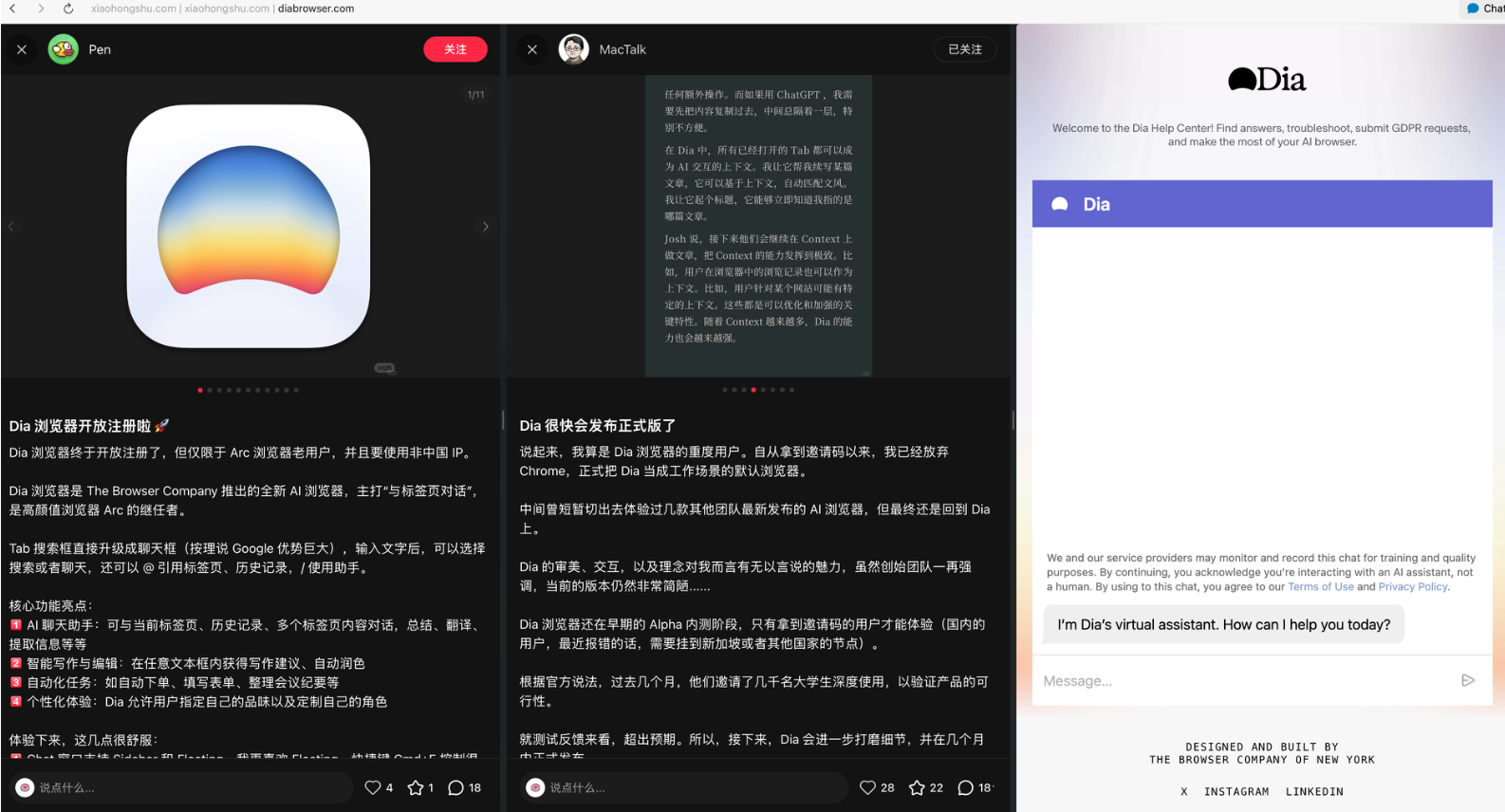Screen dimensions: 1505x812
Task: Open comments on MacTalk's post
Action: (966, 787)
